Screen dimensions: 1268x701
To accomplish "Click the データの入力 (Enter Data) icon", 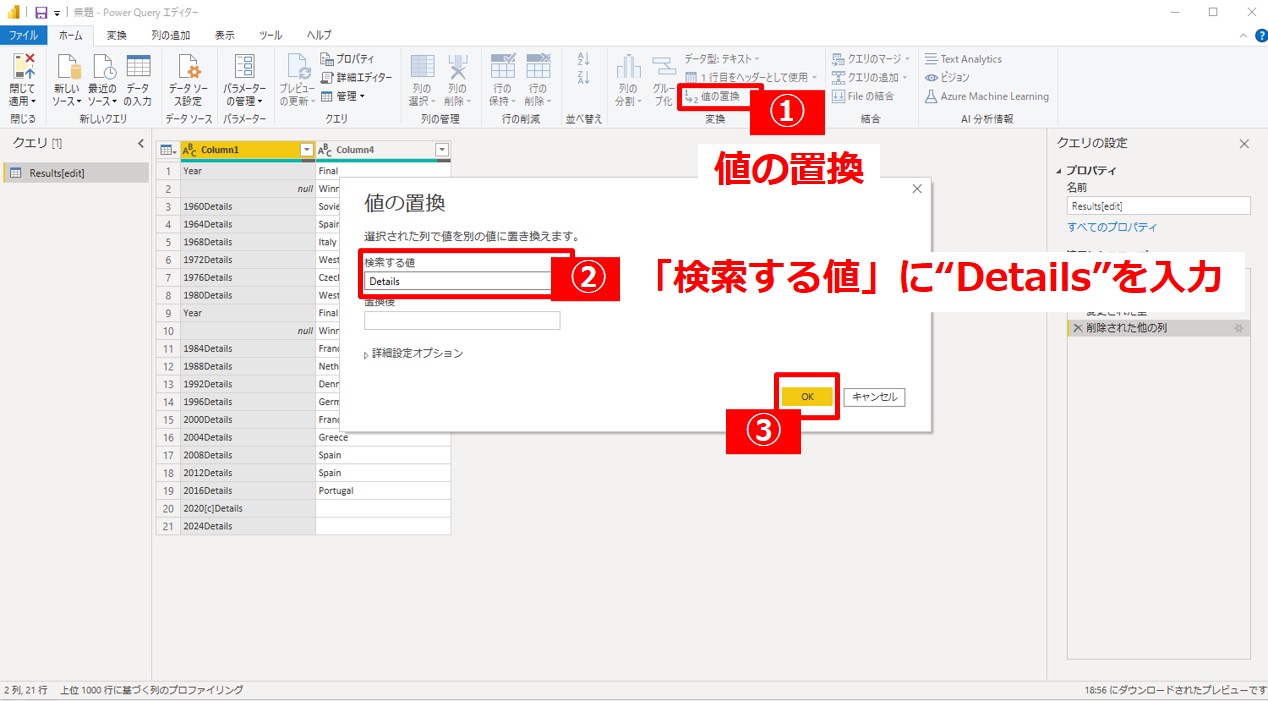I will coord(138,67).
